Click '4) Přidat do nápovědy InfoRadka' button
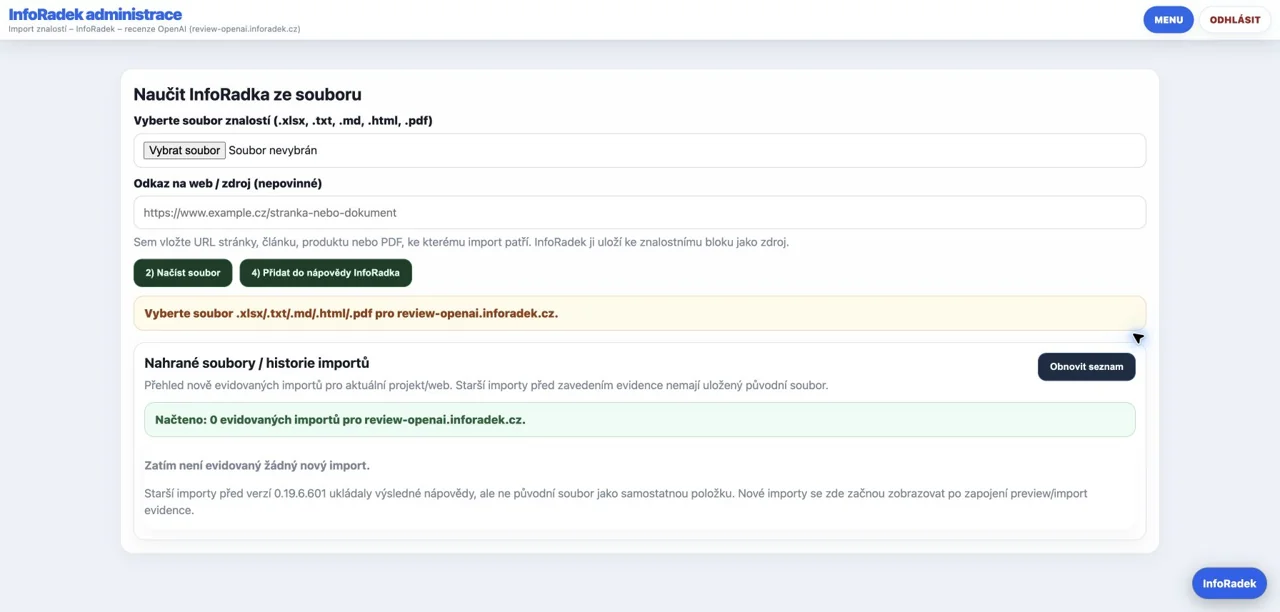Screen dimensions: 1280x612 click(x=325, y=273)
